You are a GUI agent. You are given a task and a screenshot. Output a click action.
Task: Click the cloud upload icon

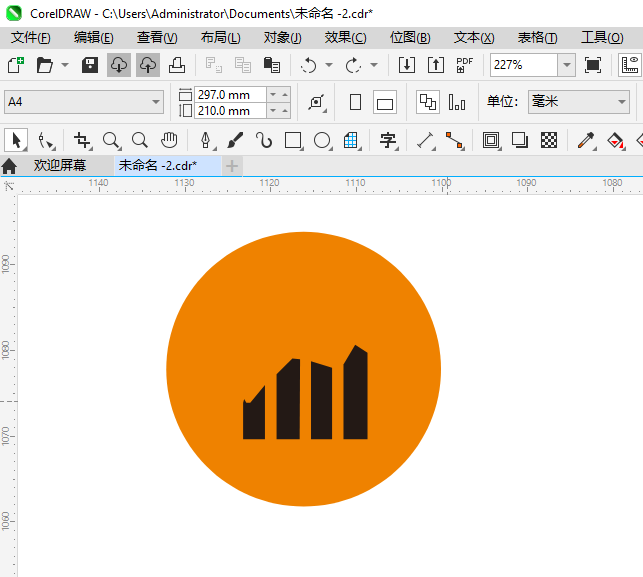pyautogui.click(x=148, y=65)
